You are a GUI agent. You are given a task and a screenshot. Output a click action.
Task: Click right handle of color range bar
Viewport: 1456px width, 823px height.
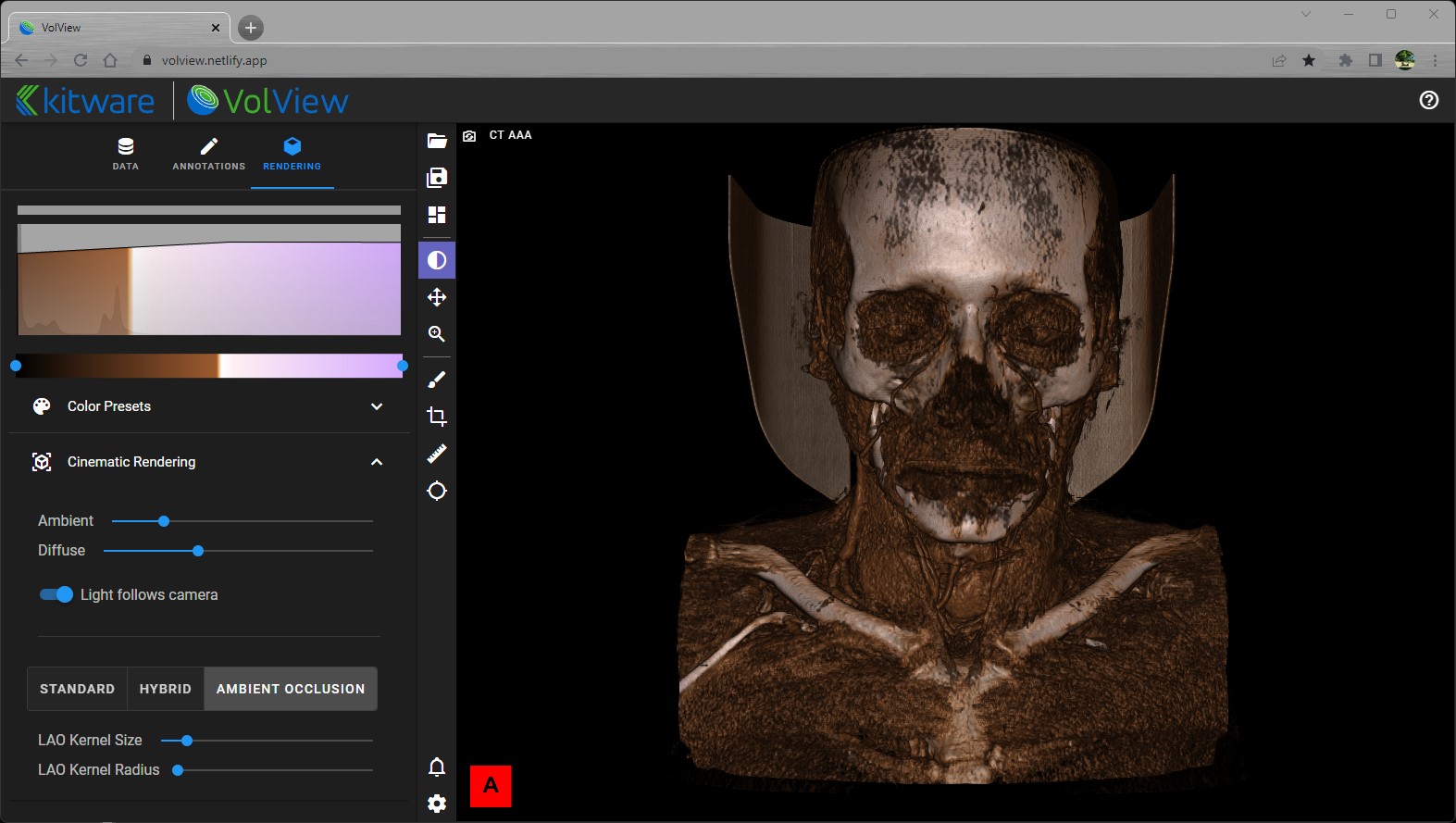[403, 366]
